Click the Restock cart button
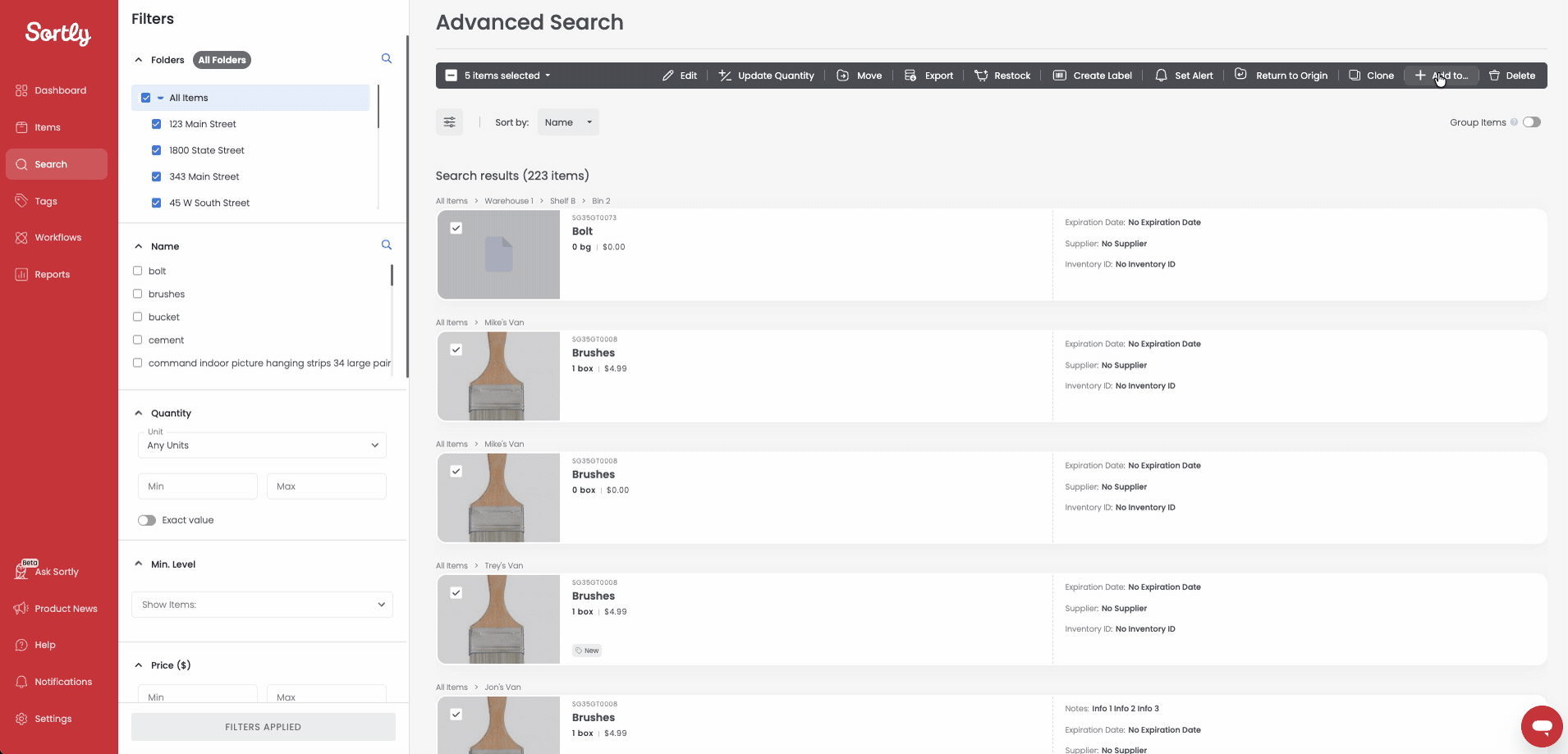This screenshot has height=754, width=1568. pyautogui.click(x=1002, y=75)
